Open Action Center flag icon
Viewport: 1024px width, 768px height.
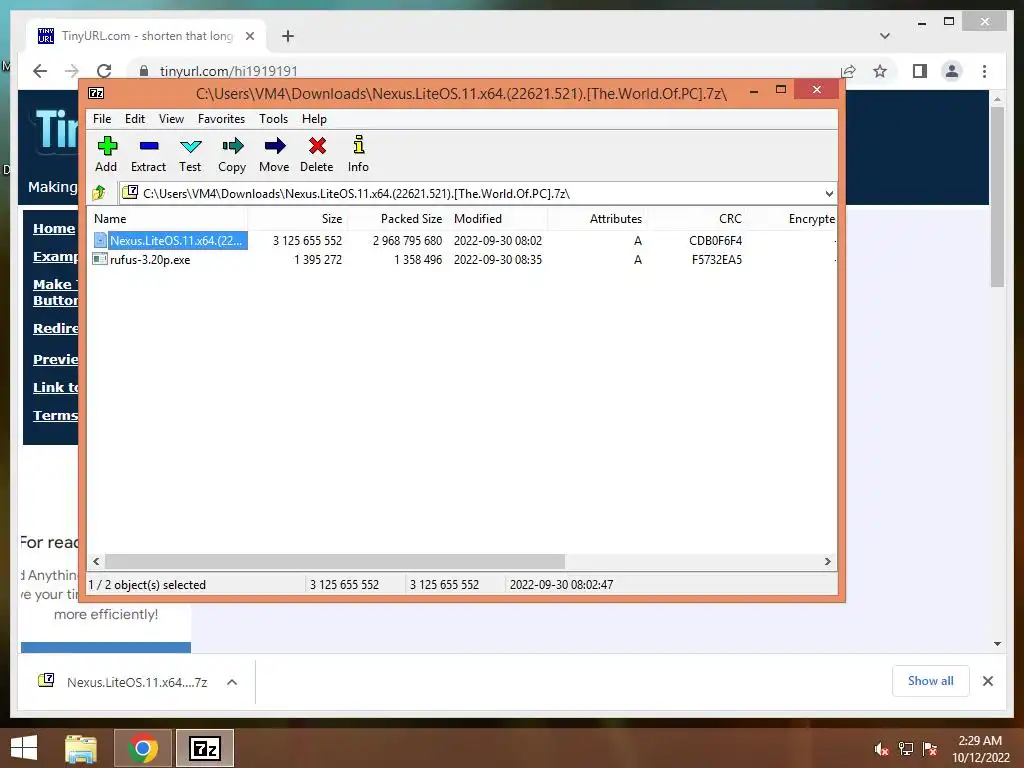click(x=930, y=749)
